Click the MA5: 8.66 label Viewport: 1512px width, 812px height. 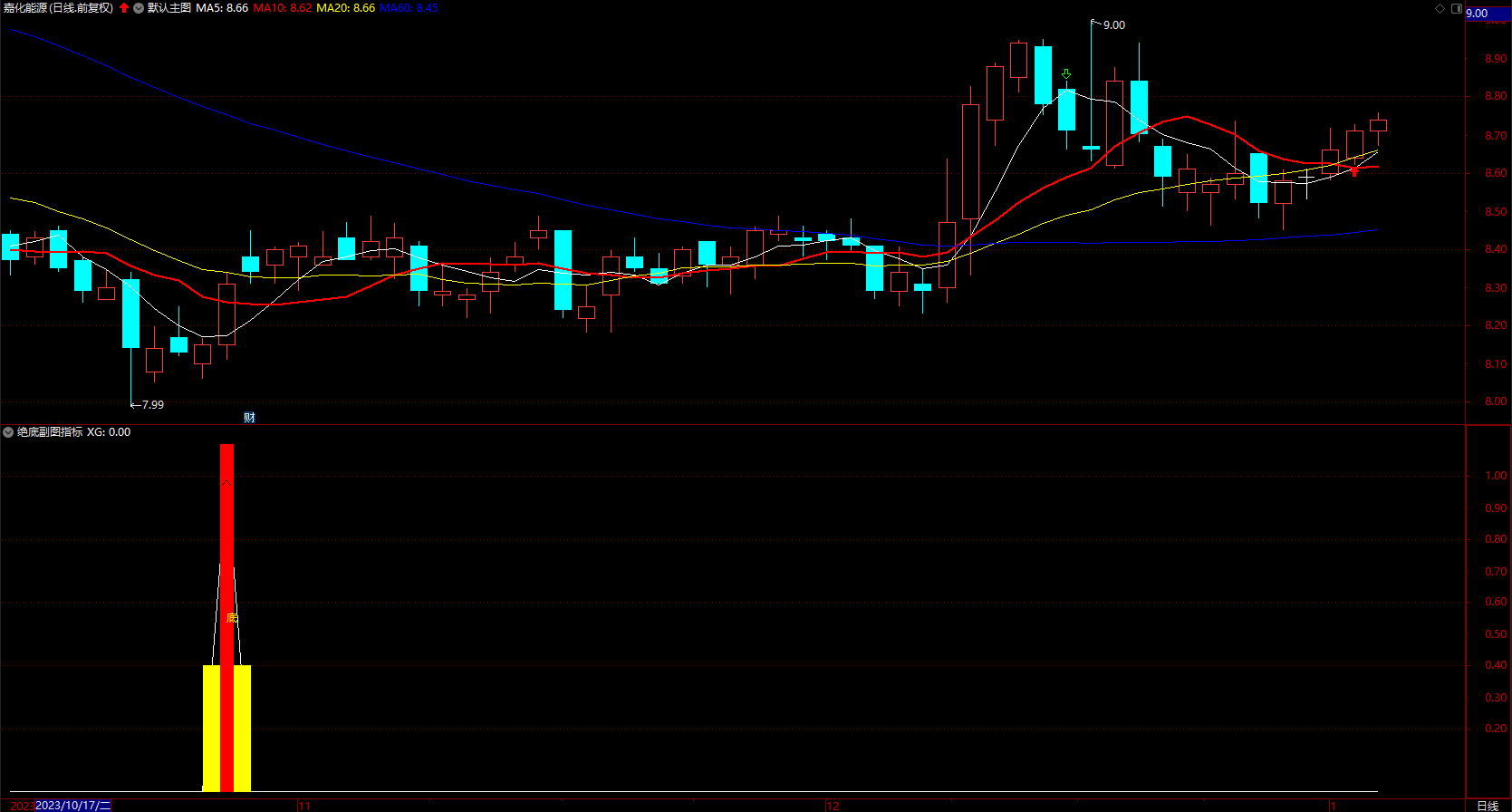coord(222,8)
